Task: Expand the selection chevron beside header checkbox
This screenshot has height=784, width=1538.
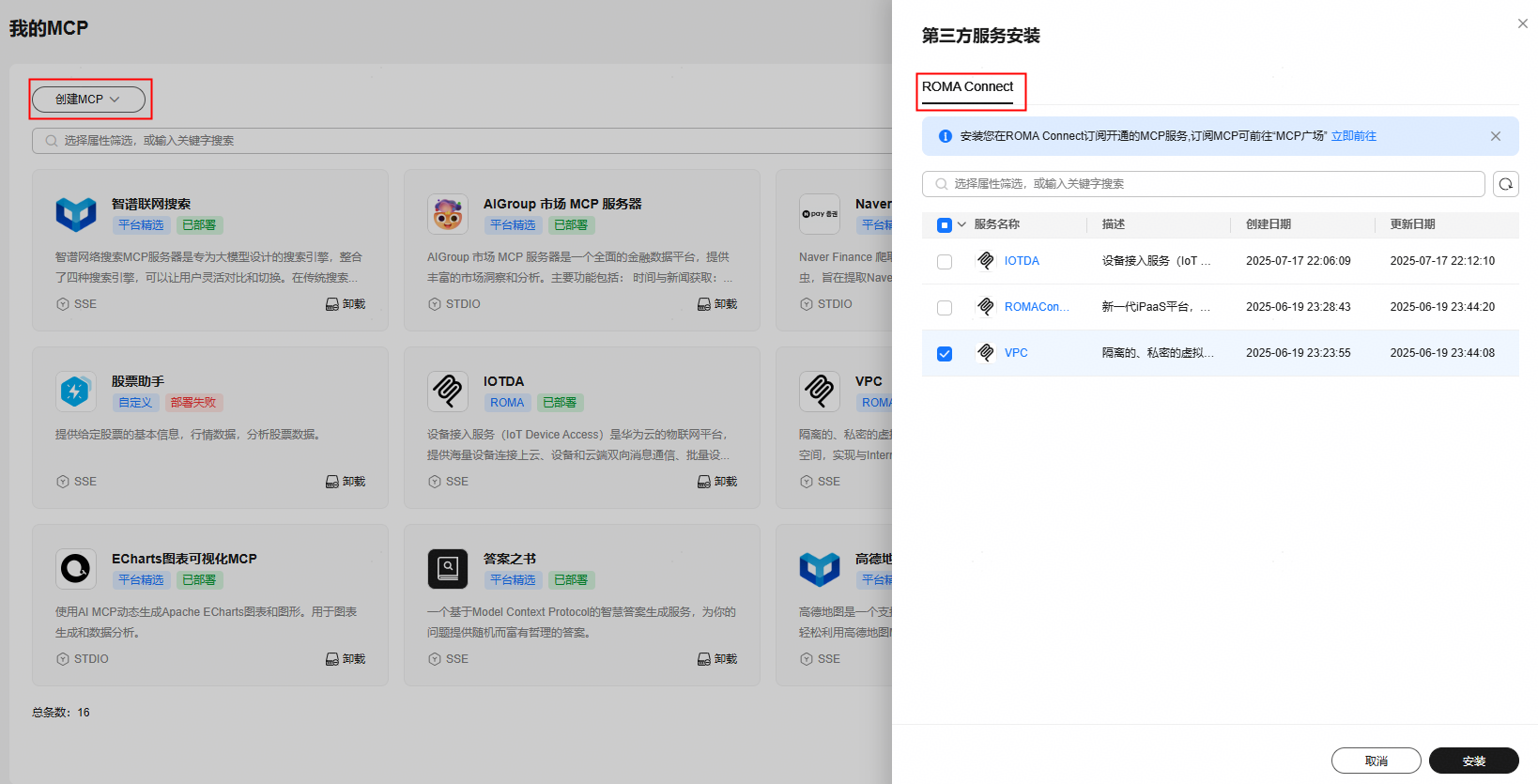Action: pyautogui.click(x=961, y=224)
